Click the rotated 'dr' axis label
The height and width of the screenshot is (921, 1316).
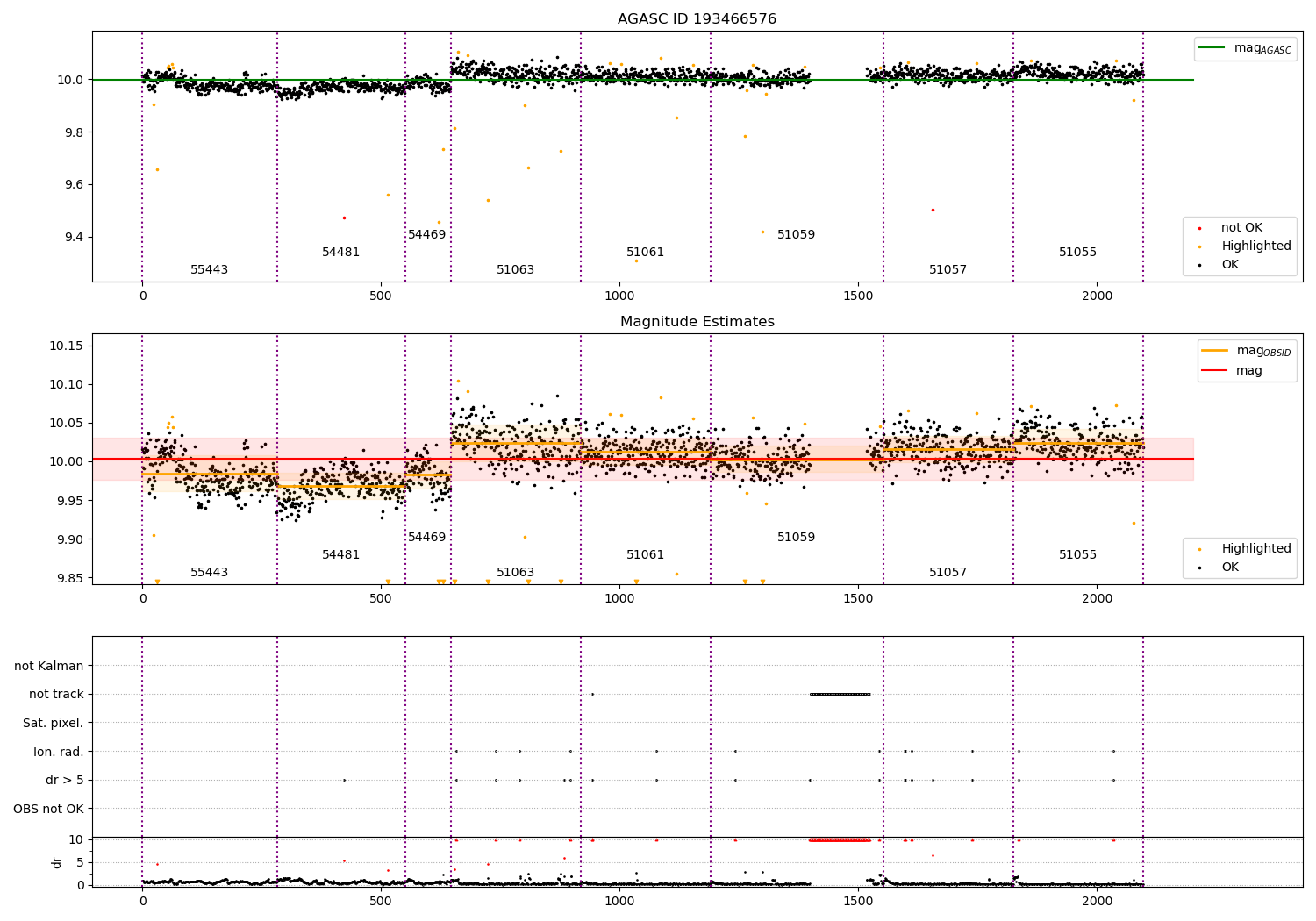coord(57,863)
